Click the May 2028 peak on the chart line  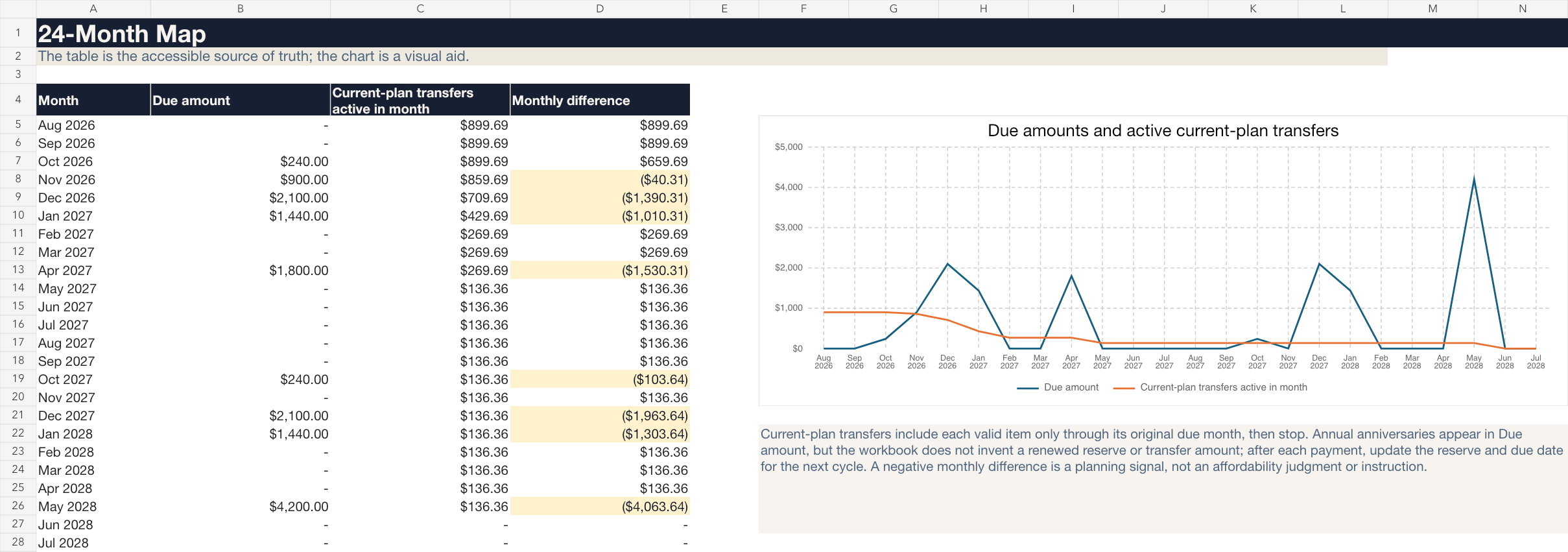[x=1474, y=178]
